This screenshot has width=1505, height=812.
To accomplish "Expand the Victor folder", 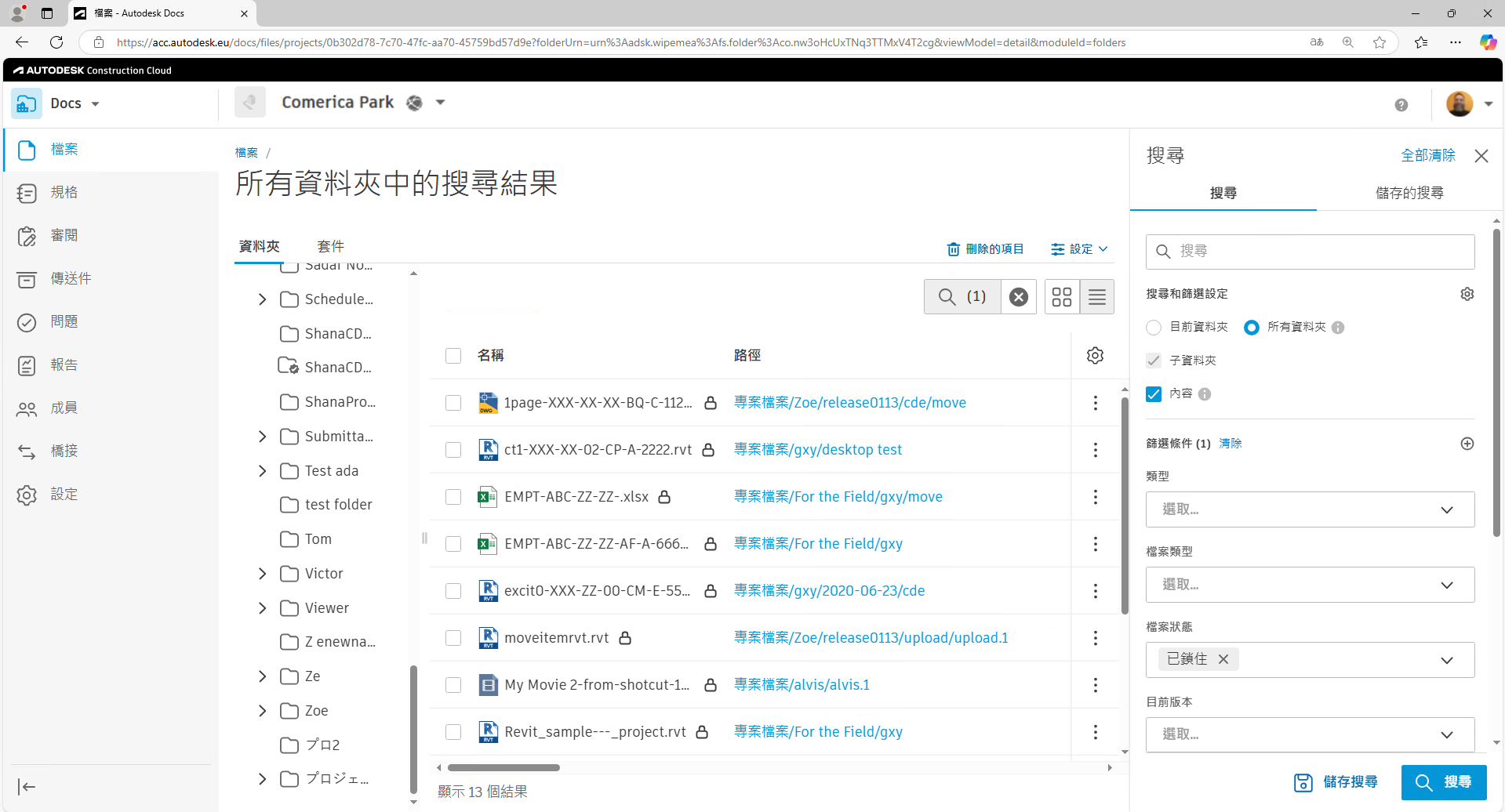I will coord(263,574).
